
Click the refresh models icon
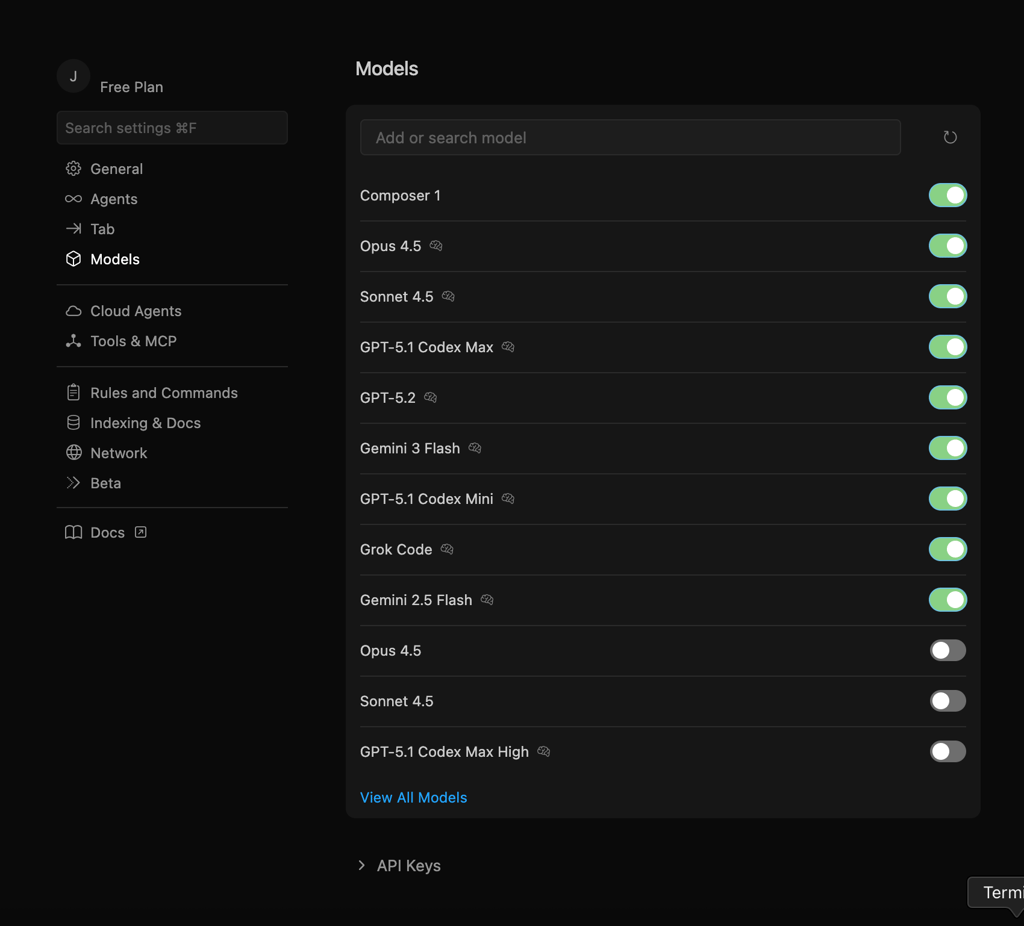coord(950,137)
